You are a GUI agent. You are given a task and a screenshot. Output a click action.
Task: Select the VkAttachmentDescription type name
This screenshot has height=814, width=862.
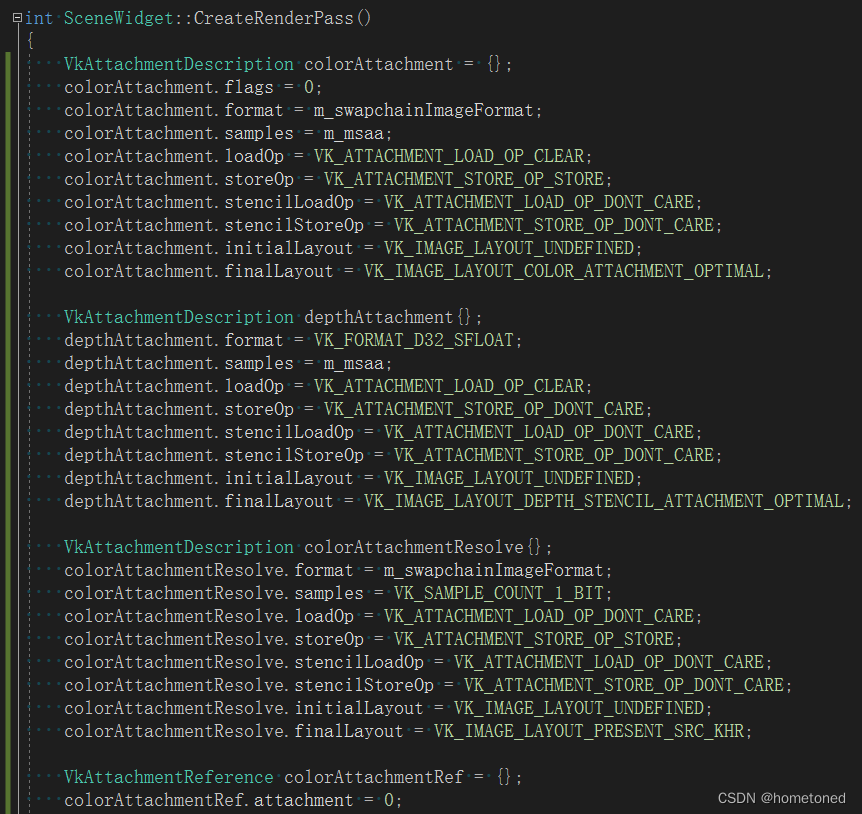click(178, 63)
